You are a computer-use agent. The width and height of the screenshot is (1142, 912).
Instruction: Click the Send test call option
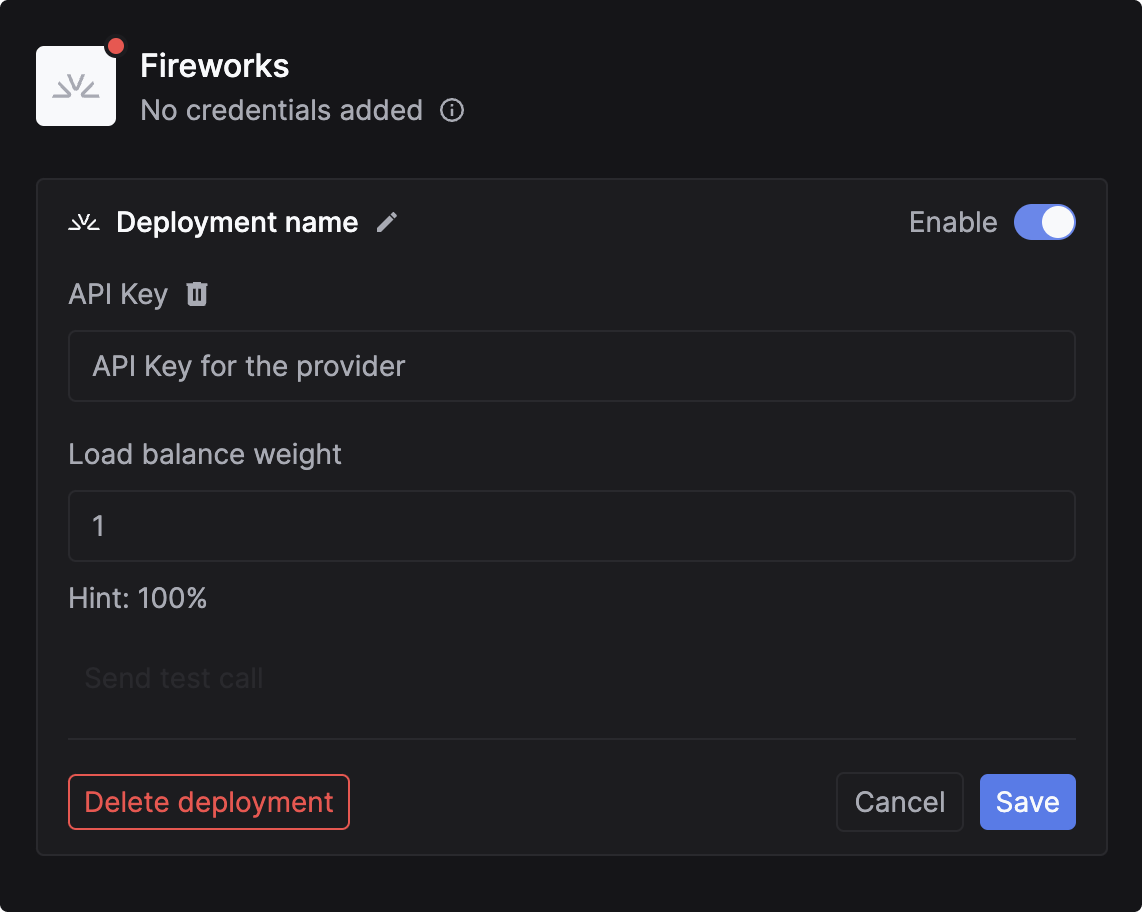coord(172,678)
